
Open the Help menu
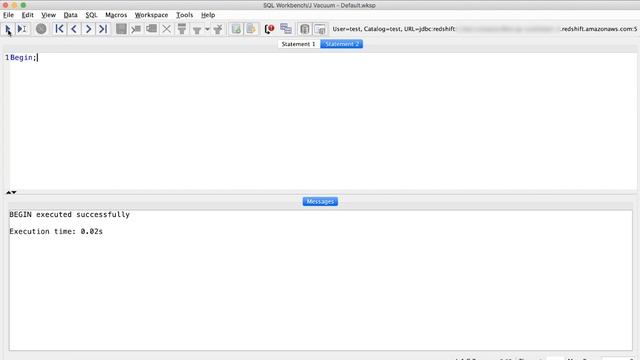[x=208, y=15]
